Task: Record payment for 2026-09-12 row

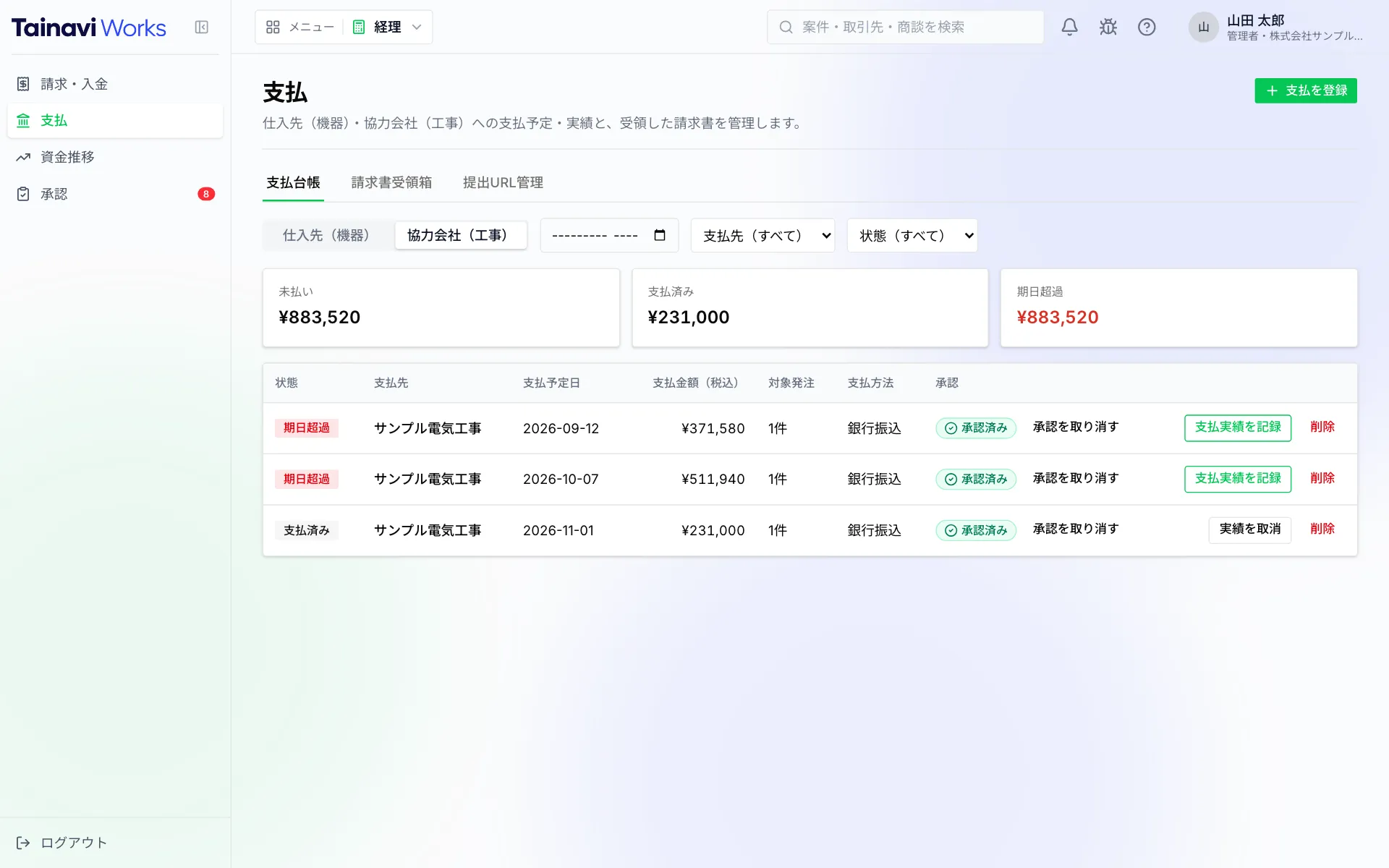Action: point(1237,427)
